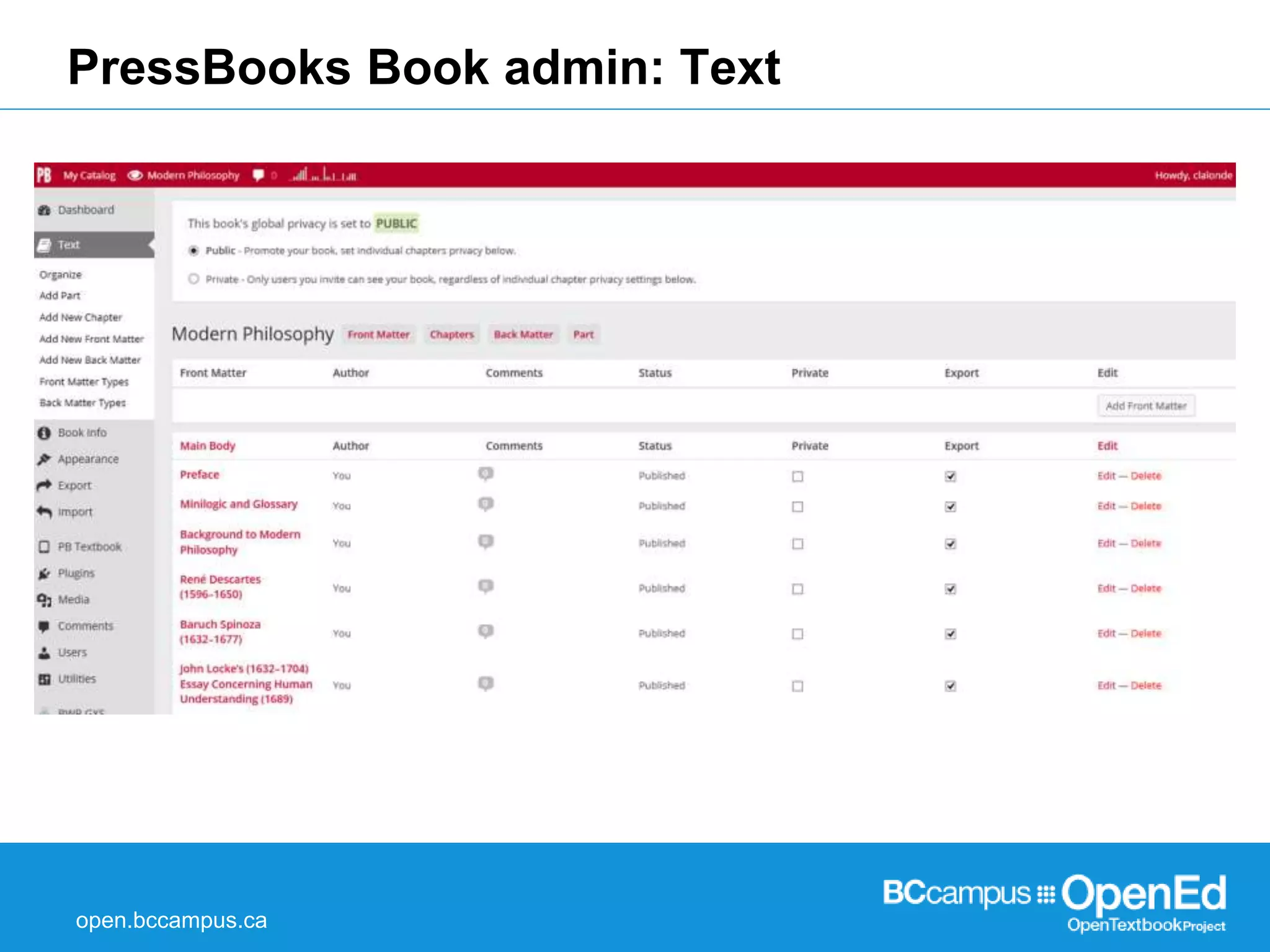This screenshot has width=1270, height=952.
Task: Toggle Export checkbox for Minilogic and Glossary
Action: [x=951, y=506]
